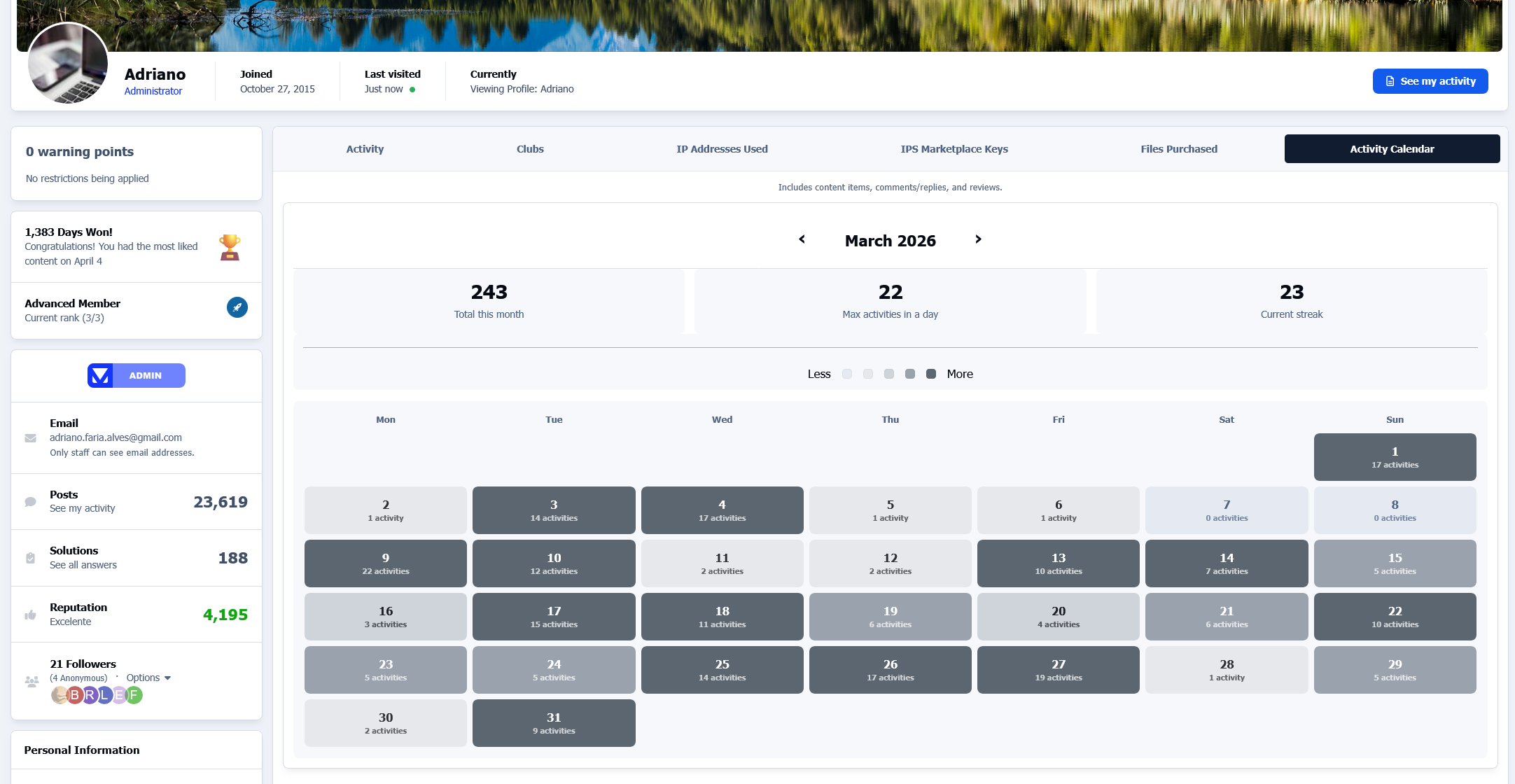Click the darkest legend swatch near More
The height and width of the screenshot is (784, 1515).
(931, 374)
